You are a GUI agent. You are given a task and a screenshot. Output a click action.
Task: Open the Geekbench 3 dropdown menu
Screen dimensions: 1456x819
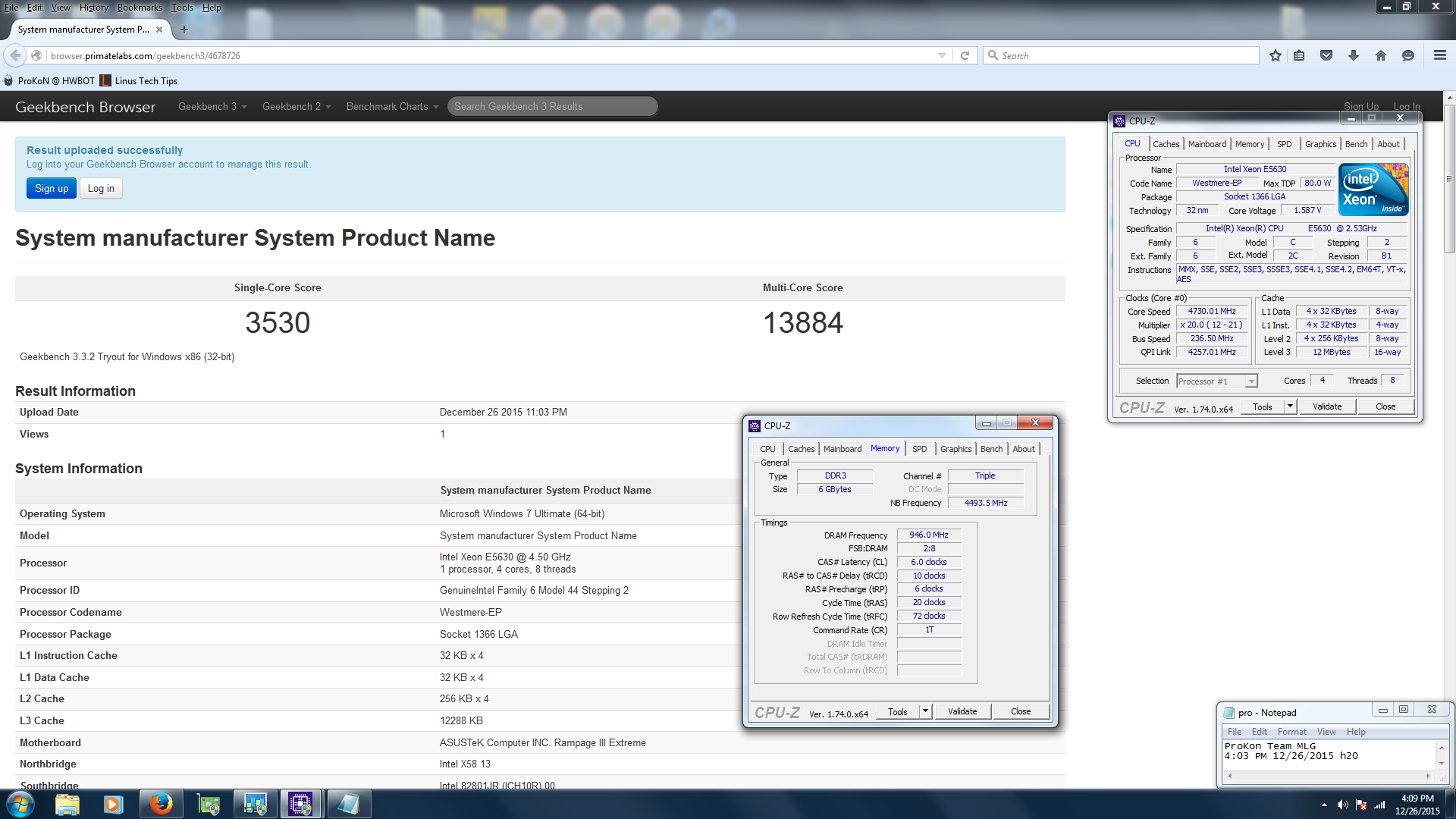[212, 106]
